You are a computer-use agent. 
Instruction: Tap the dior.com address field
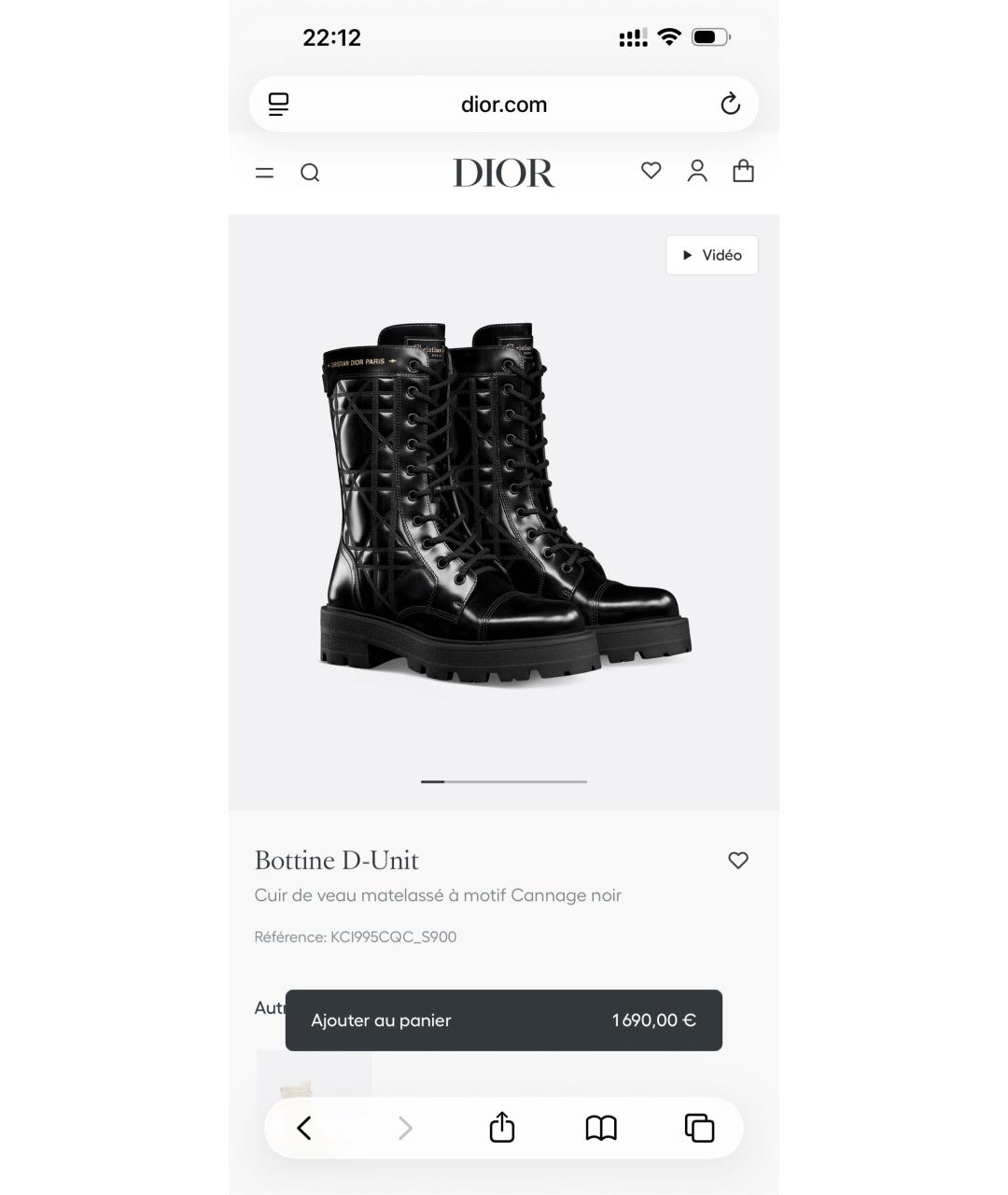pyautogui.click(x=504, y=104)
